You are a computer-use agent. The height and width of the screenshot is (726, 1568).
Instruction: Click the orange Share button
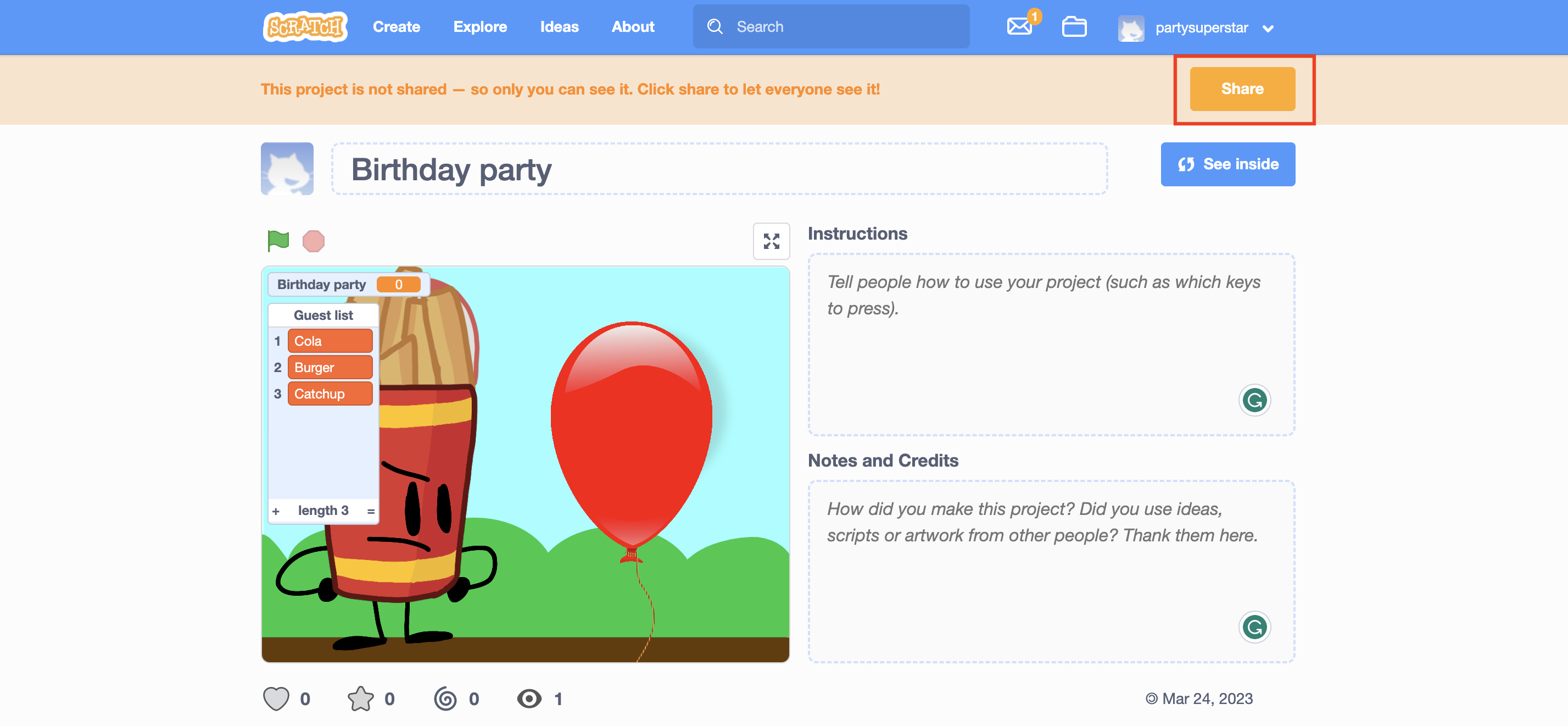[x=1242, y=89]
